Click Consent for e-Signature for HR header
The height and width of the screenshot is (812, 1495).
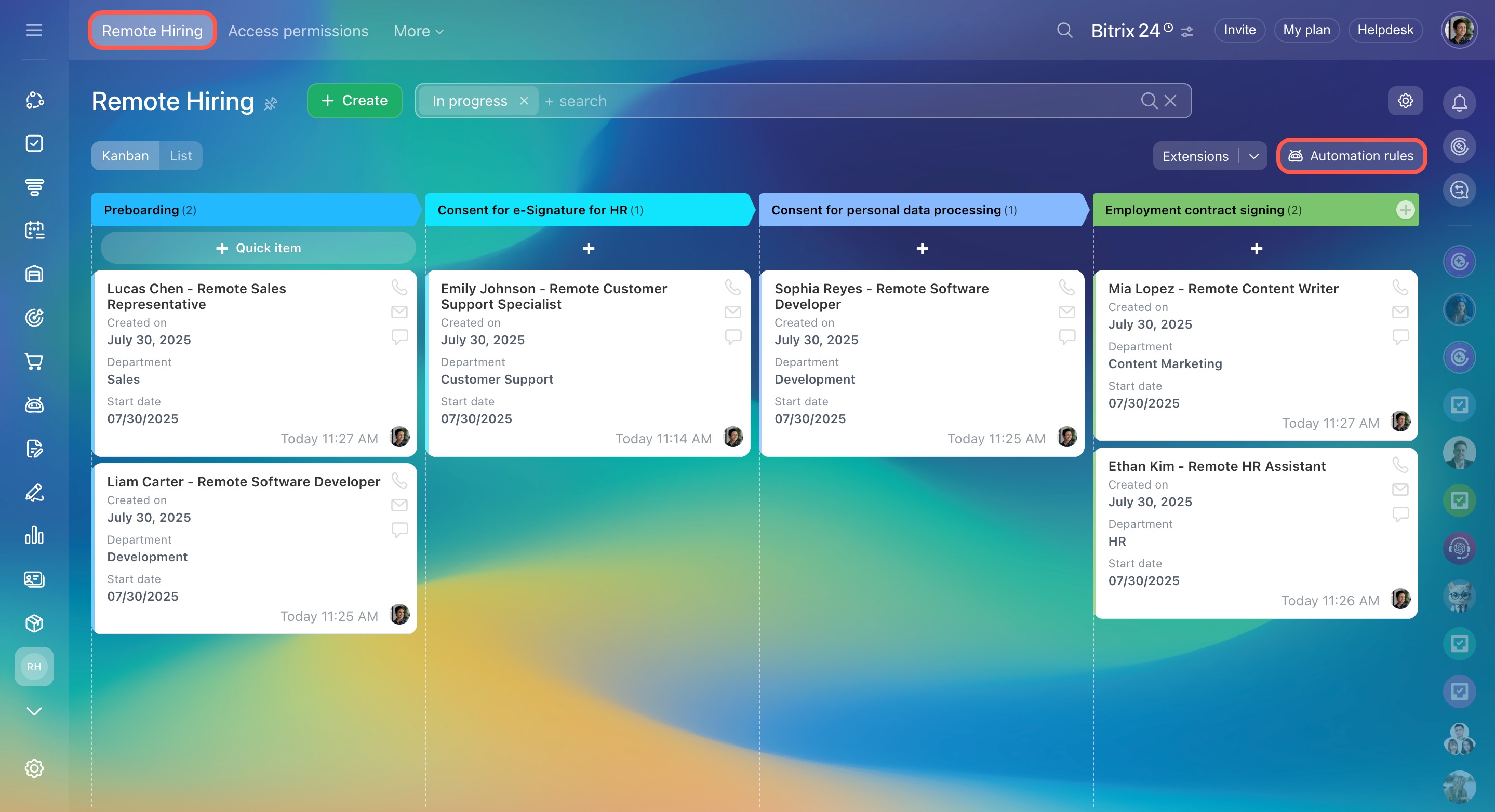coord(590,210)
